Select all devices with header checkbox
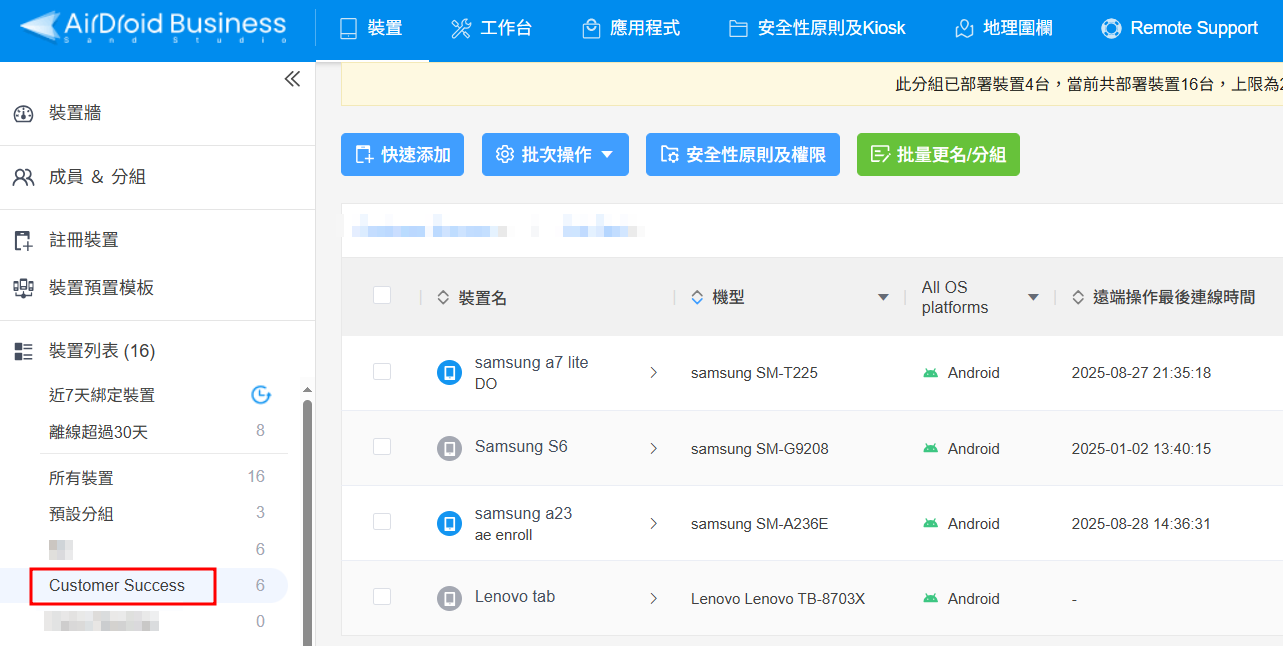1283x646 pixels. tap(382, 295)
